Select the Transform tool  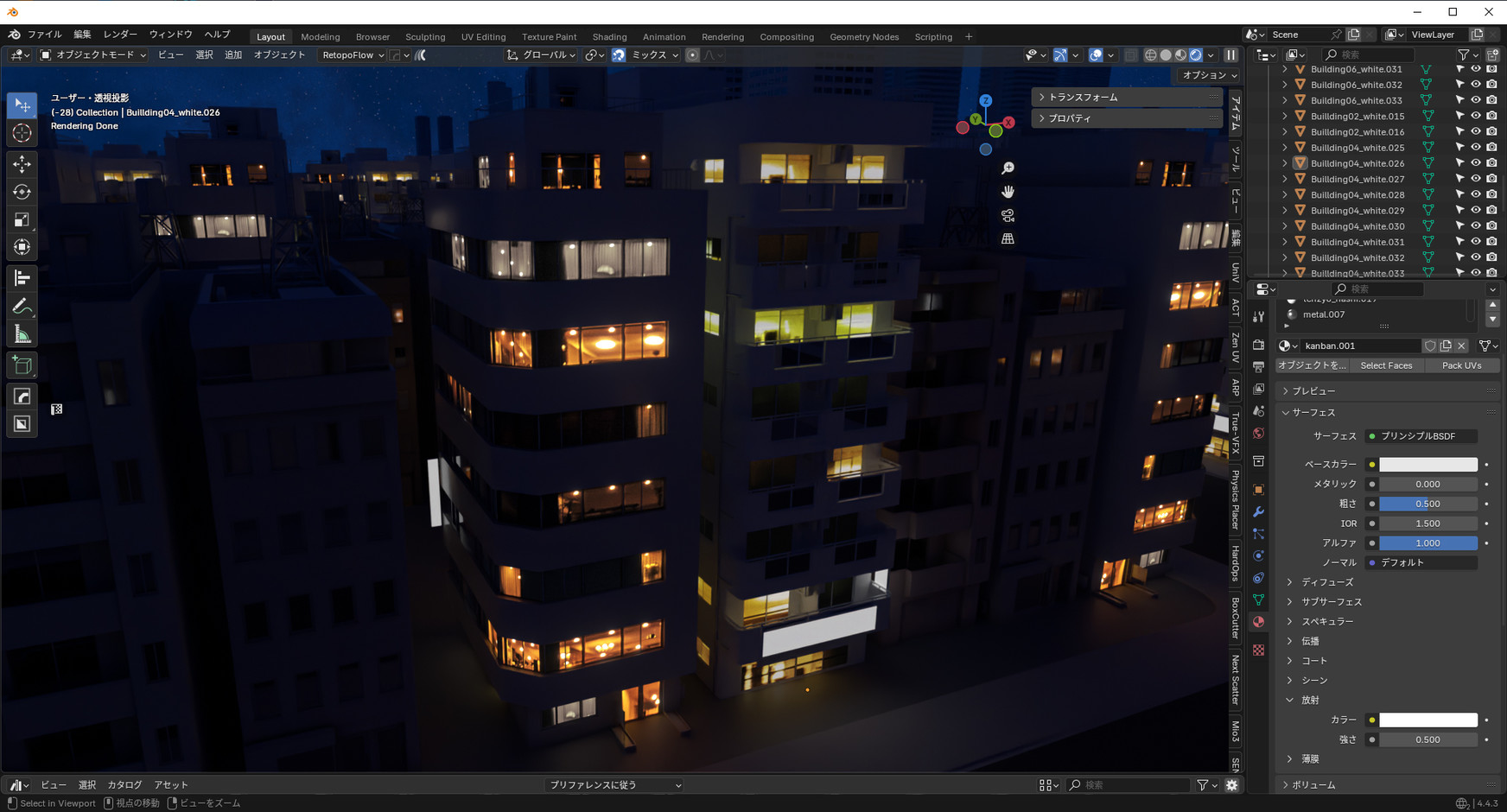tap(22, 247)
